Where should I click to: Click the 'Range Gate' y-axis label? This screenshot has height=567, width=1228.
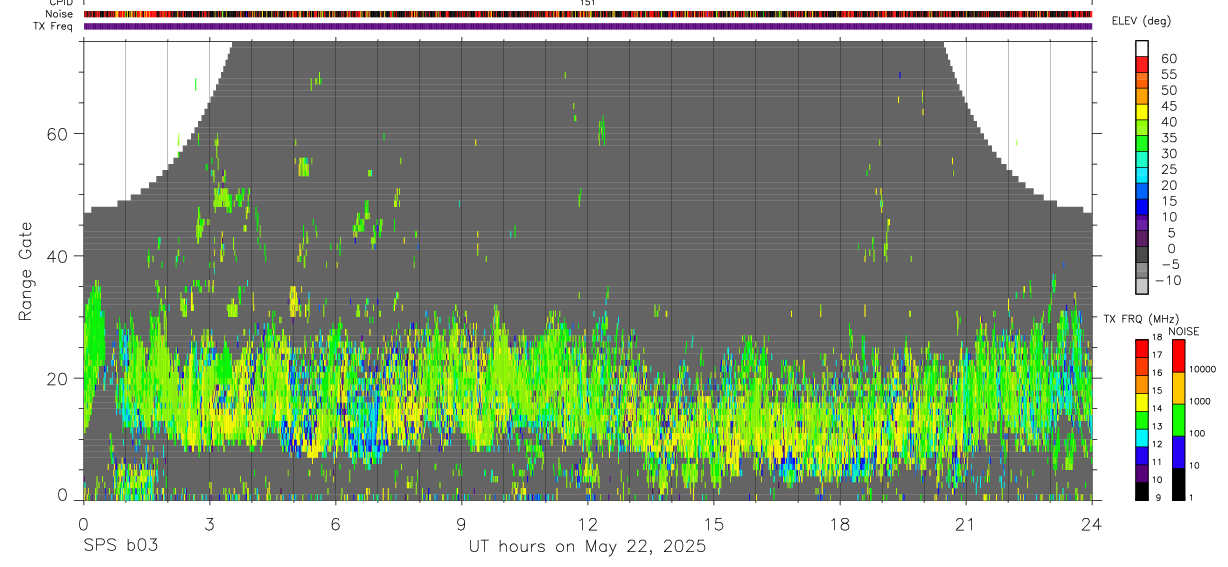tap(26, 273)
